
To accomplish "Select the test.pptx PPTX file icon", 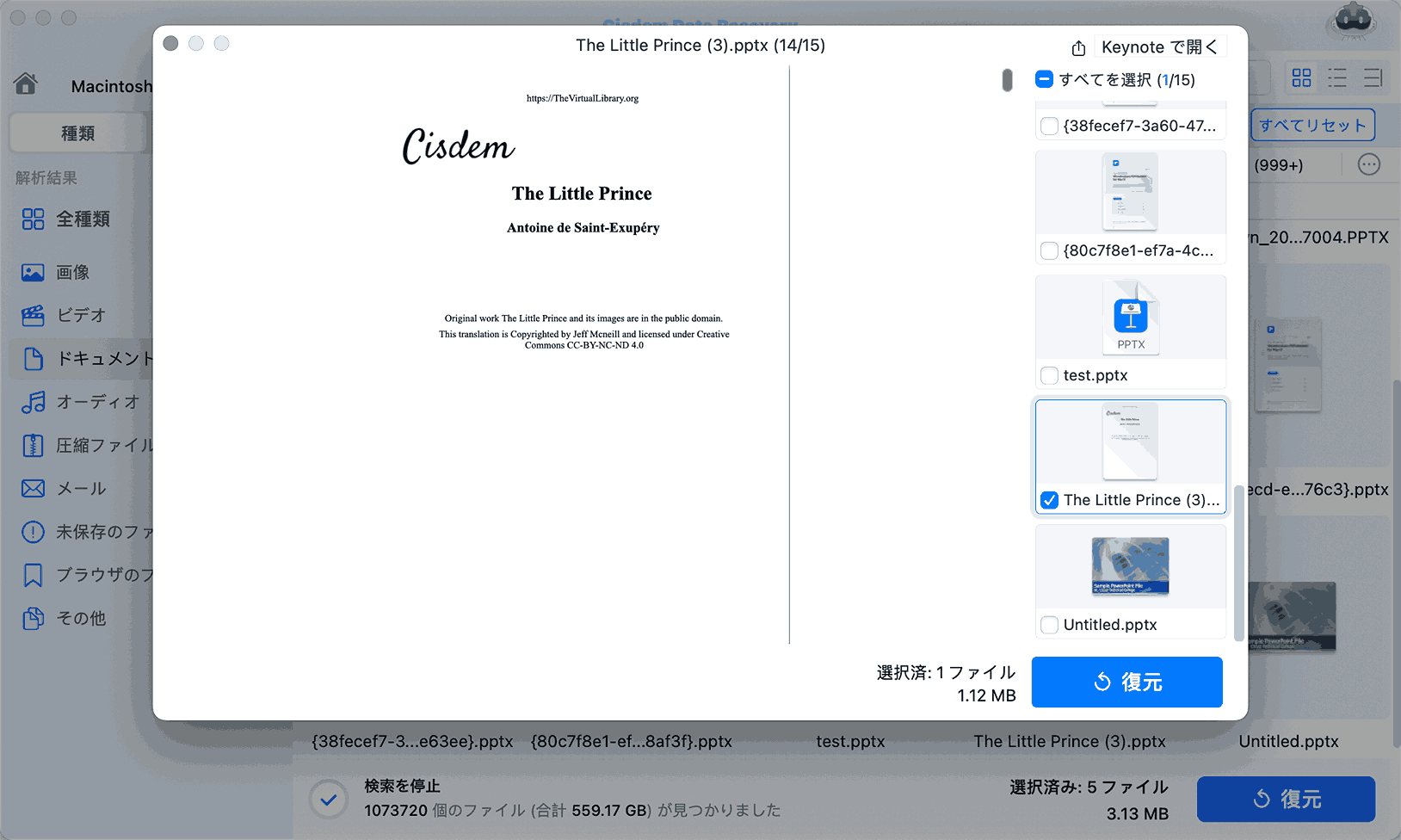I will (x=1131, y=318).
